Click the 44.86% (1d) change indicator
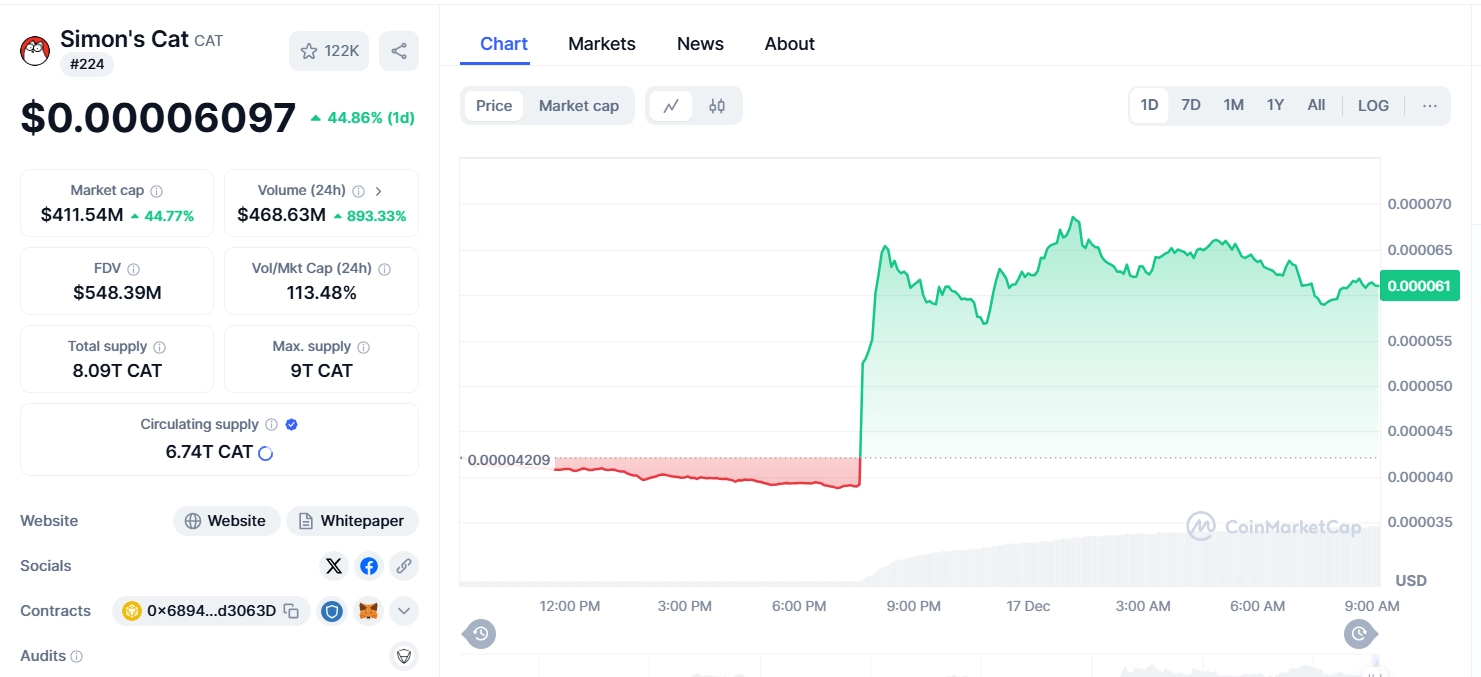The width and height of the screenshot is (1481, 677). point(362,118)
